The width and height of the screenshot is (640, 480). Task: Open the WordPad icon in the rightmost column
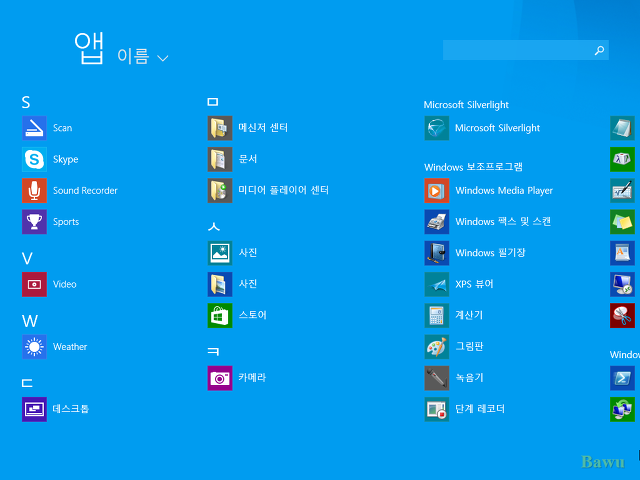coord(622,253)
